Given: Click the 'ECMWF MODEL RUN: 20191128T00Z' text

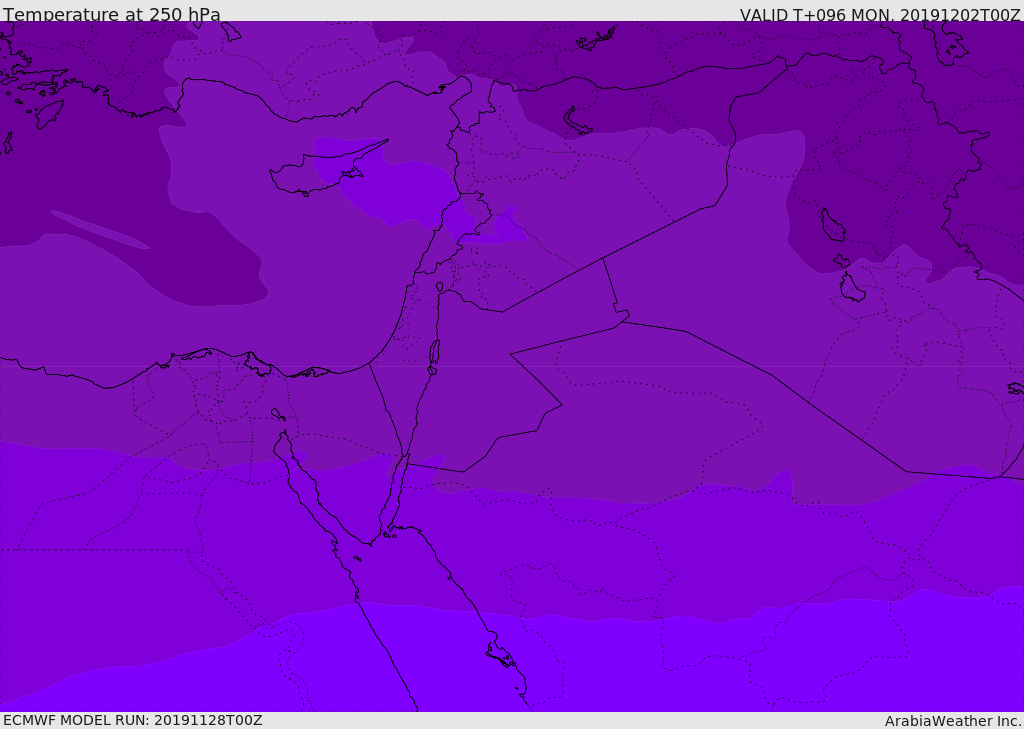Looking at the screenshot, I should [x=133, y=720].
